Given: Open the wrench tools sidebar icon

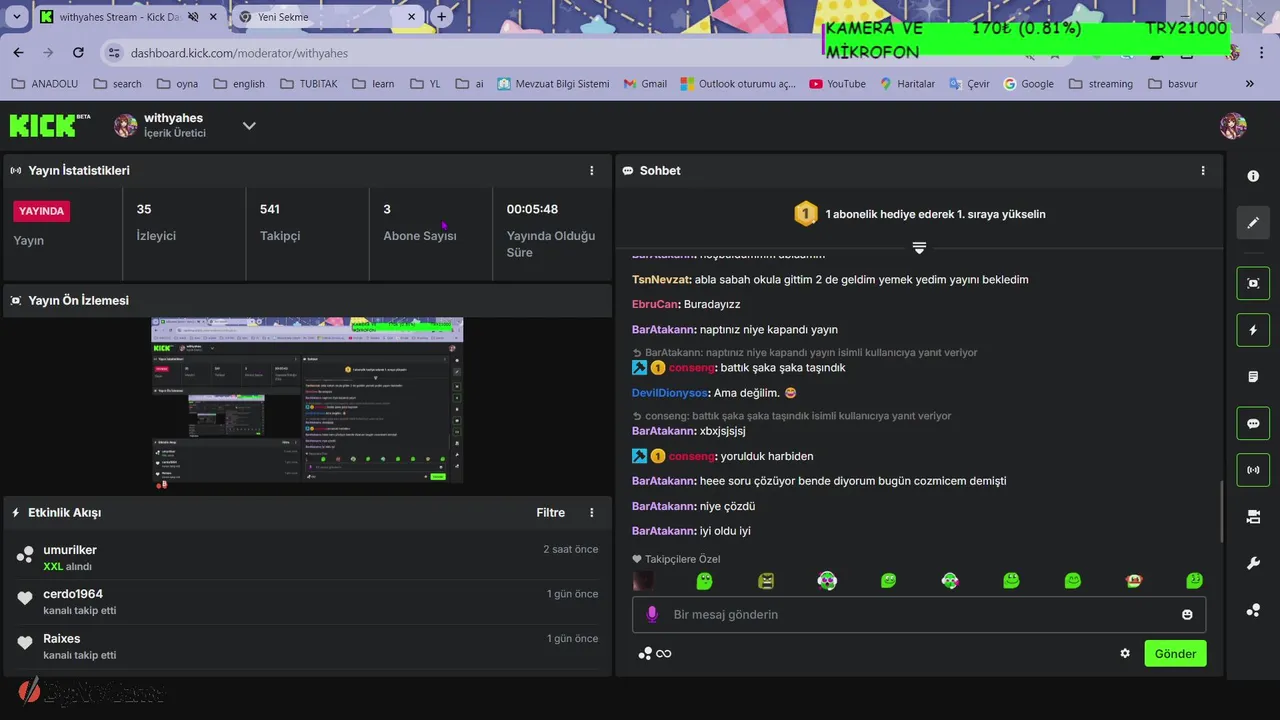Looking at the screenshot, I should point(1253,564).
